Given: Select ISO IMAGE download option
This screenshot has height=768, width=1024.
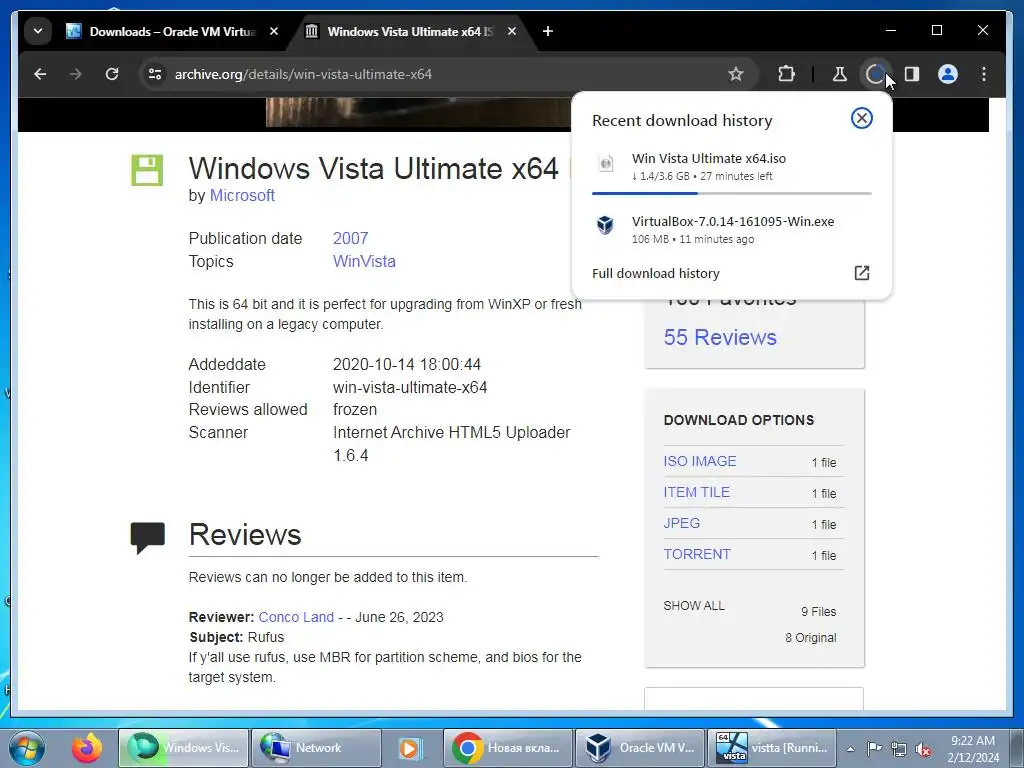Looking at the screenshot, I should tap(699, 461).
